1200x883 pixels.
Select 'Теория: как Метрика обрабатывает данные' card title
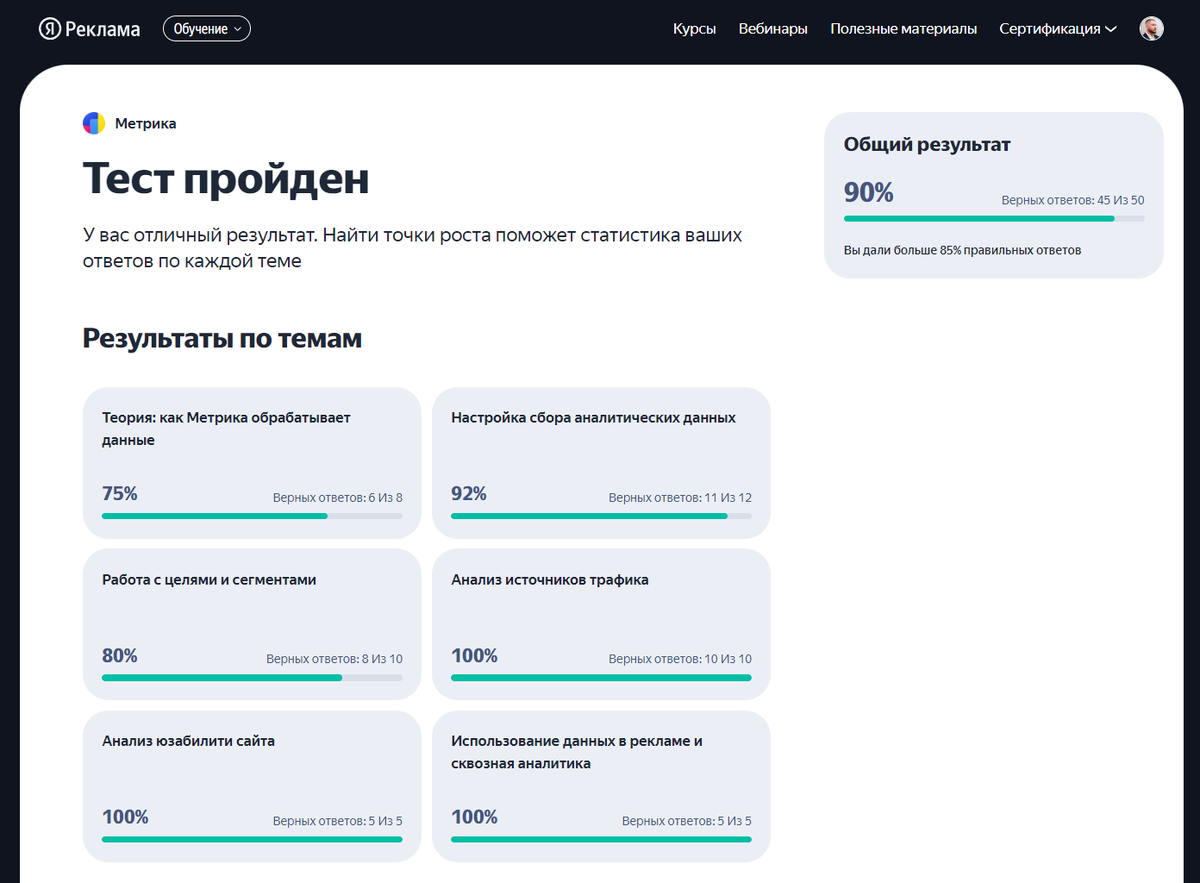226,429
